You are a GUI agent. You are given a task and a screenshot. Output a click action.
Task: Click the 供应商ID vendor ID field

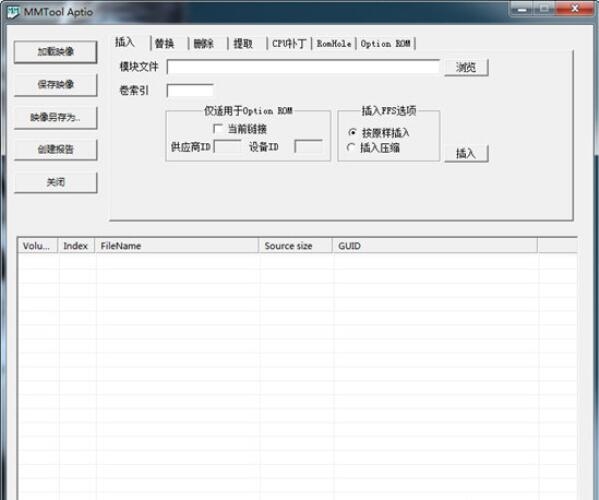point(227,147)
